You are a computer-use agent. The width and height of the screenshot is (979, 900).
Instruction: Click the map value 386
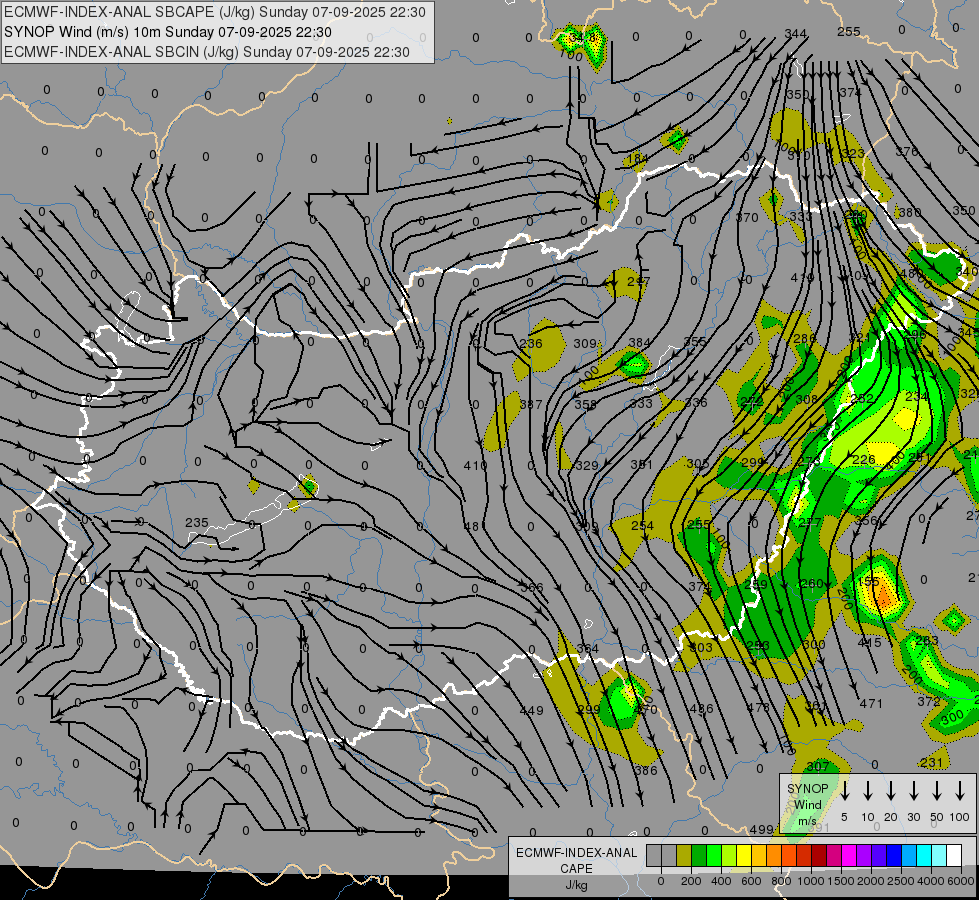(646, 770)
